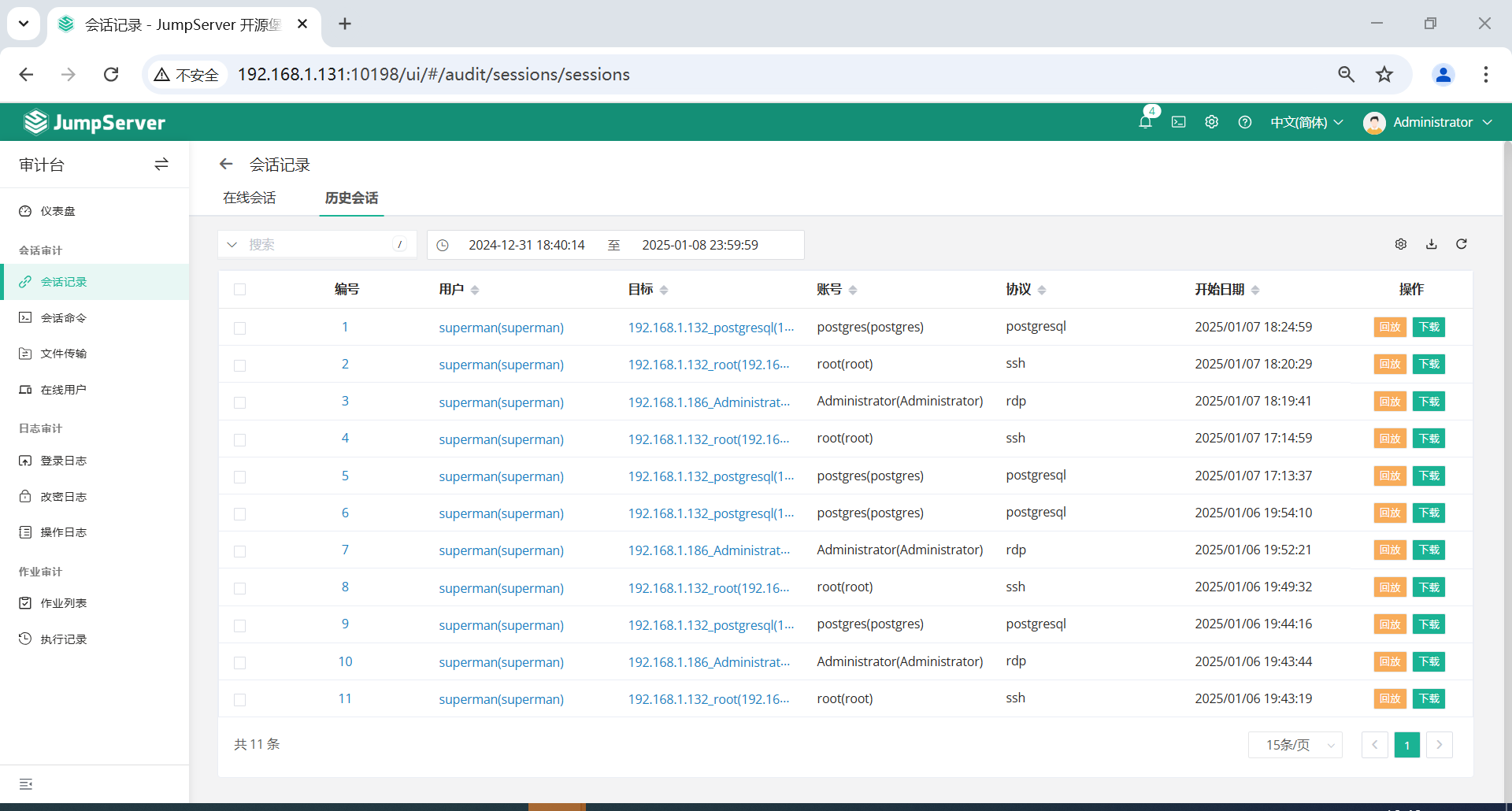
Task: Sort by 账号 column
Action: tap(852, 290)
